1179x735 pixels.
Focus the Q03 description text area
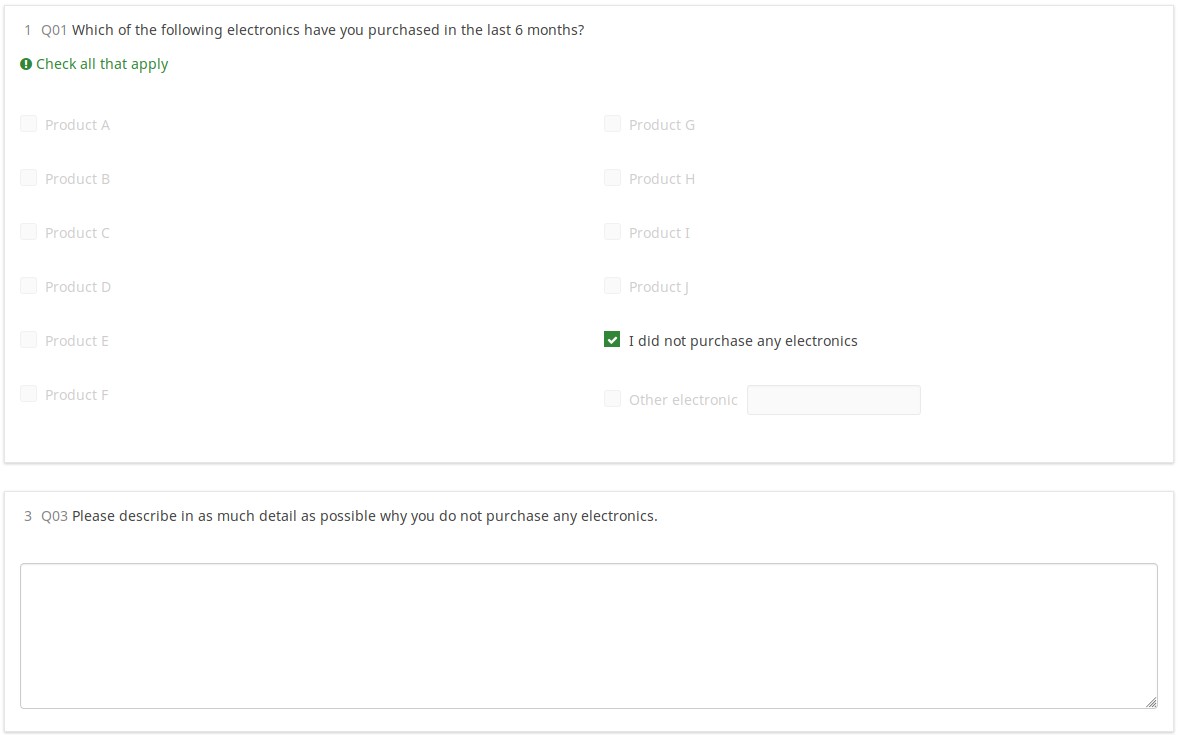(x=588, y=635)
